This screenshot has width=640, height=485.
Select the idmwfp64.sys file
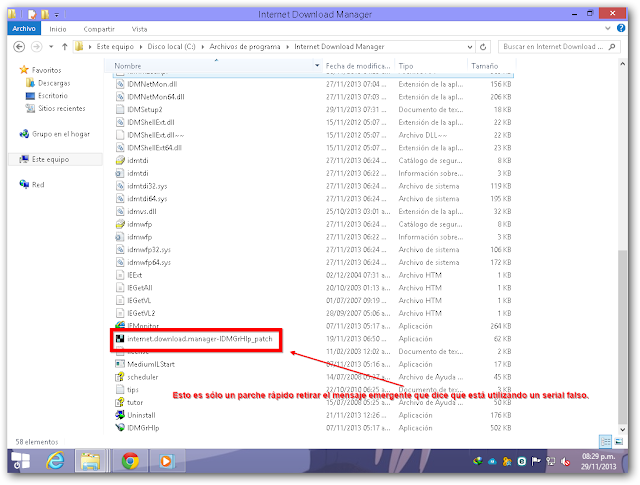[x=149, y=262]
